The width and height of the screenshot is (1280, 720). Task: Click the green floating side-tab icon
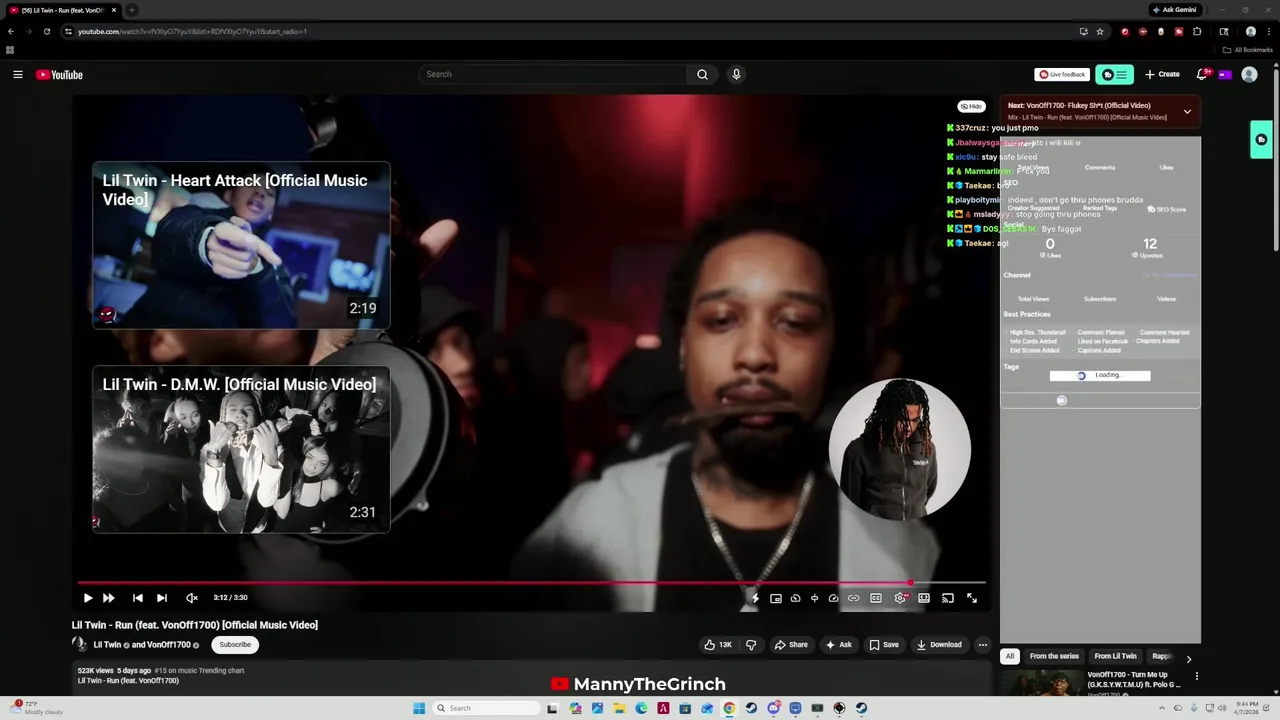pyautogui.click(x=1261, y=140)
